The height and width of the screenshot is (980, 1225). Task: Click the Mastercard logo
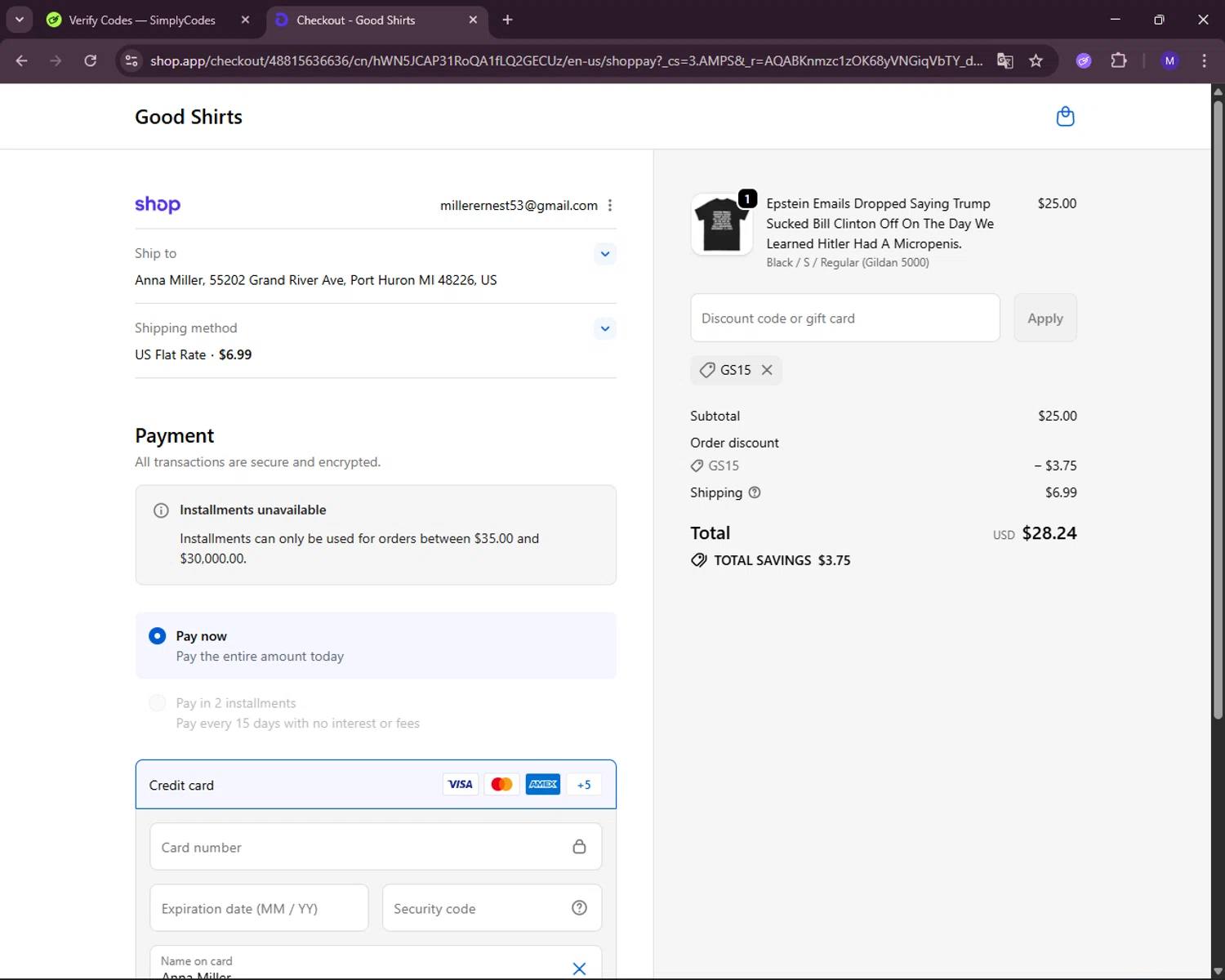tap(501, 784)
